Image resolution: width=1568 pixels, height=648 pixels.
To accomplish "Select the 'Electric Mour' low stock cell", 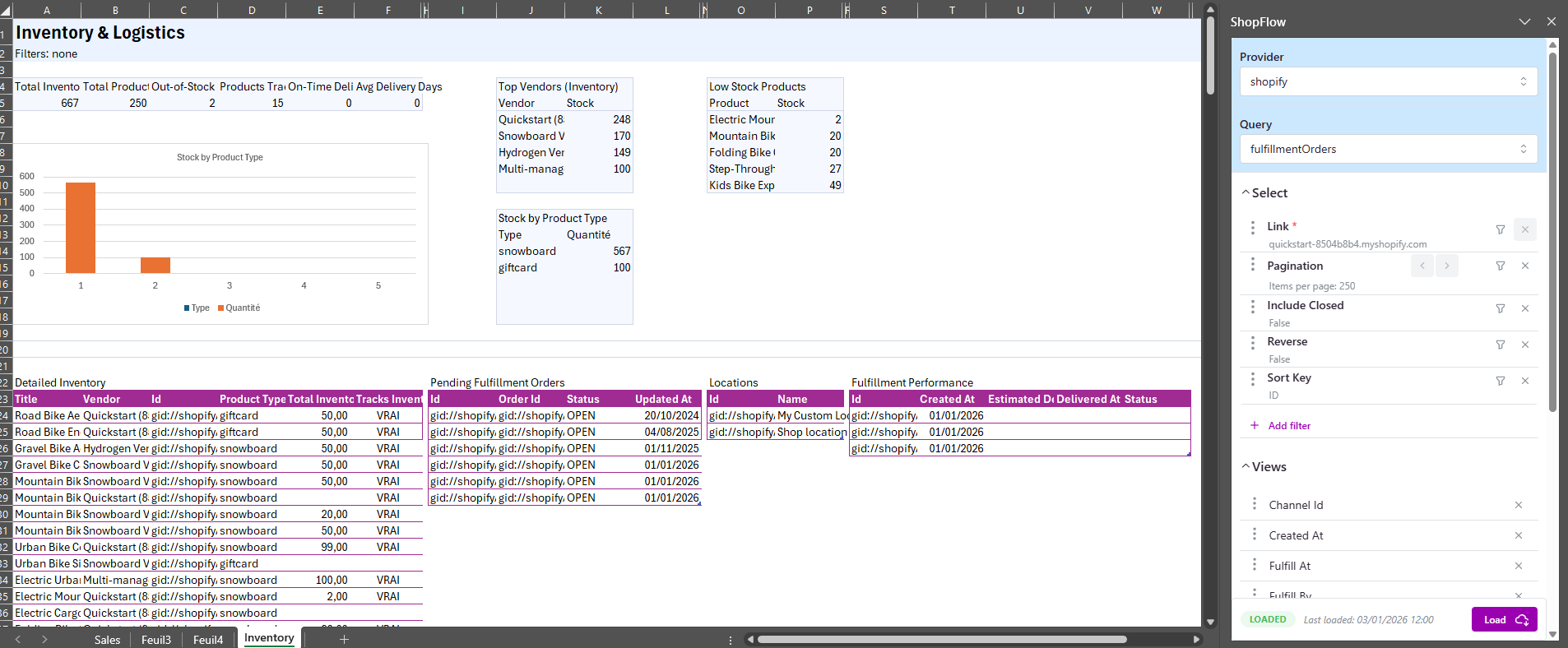I will click(742, 119).
